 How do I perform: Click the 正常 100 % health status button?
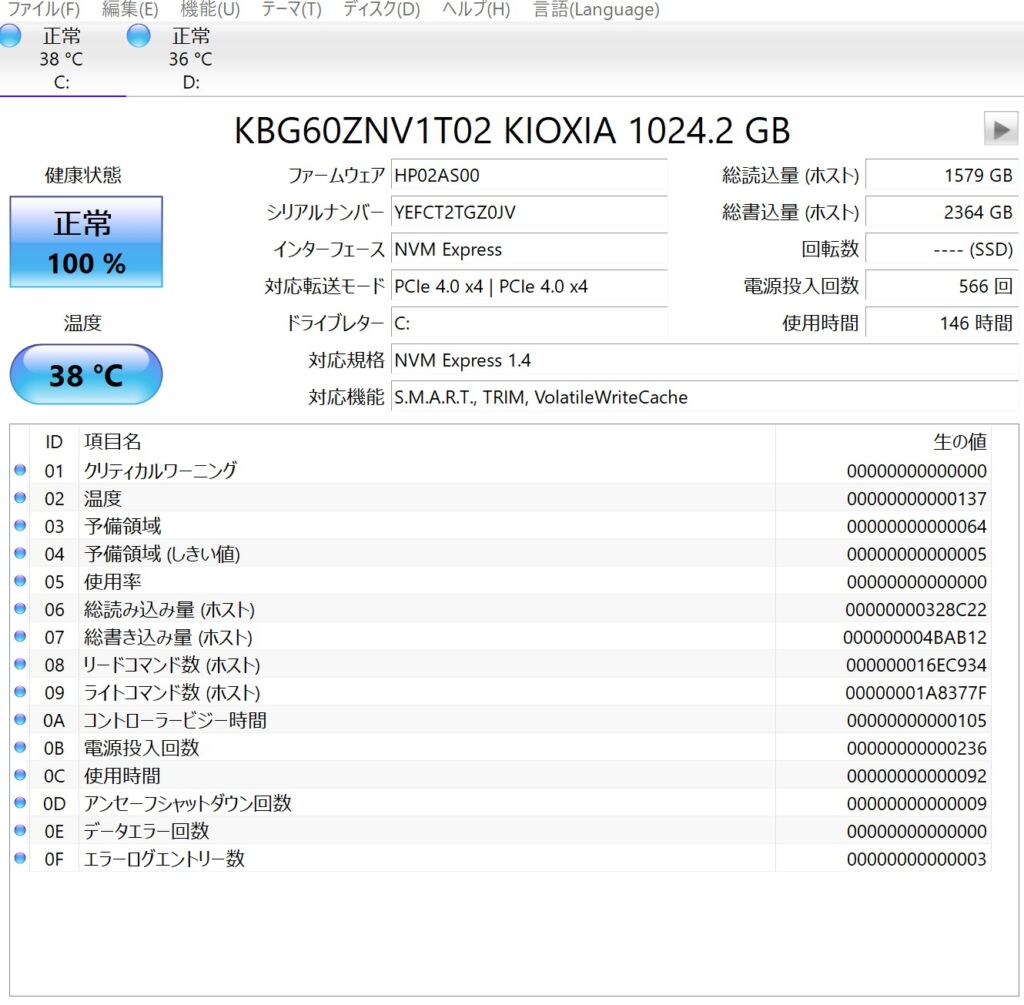click(x=86, y=242)
